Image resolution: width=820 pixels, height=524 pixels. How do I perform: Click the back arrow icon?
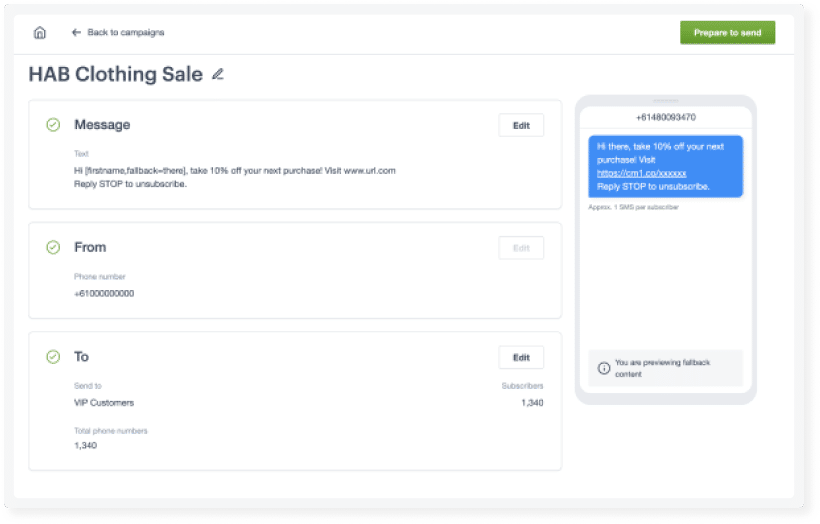76,33
